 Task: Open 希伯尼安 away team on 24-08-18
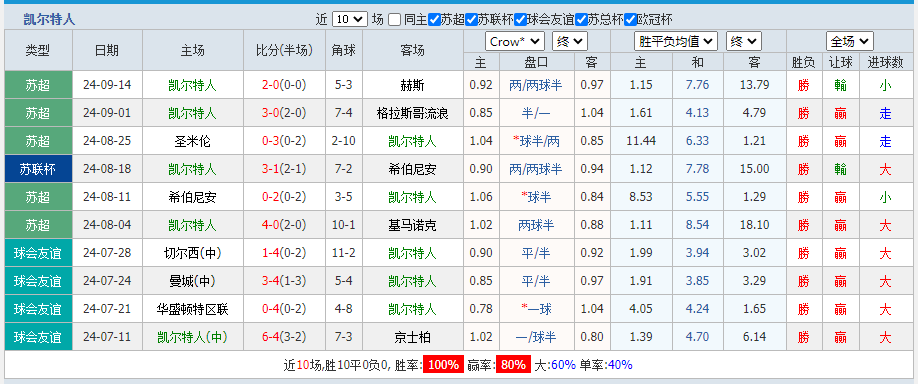(x=413, y=169)
